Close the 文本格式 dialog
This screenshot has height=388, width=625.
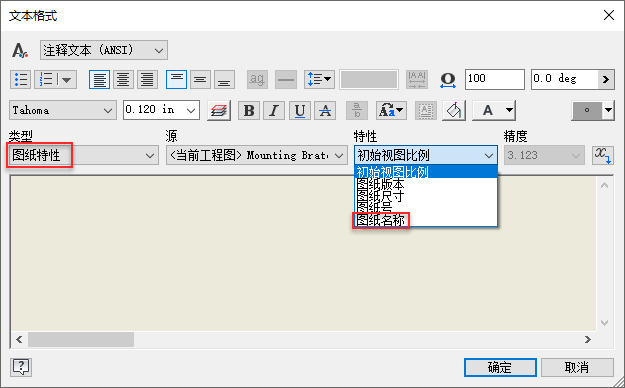(x=609, y=15)
